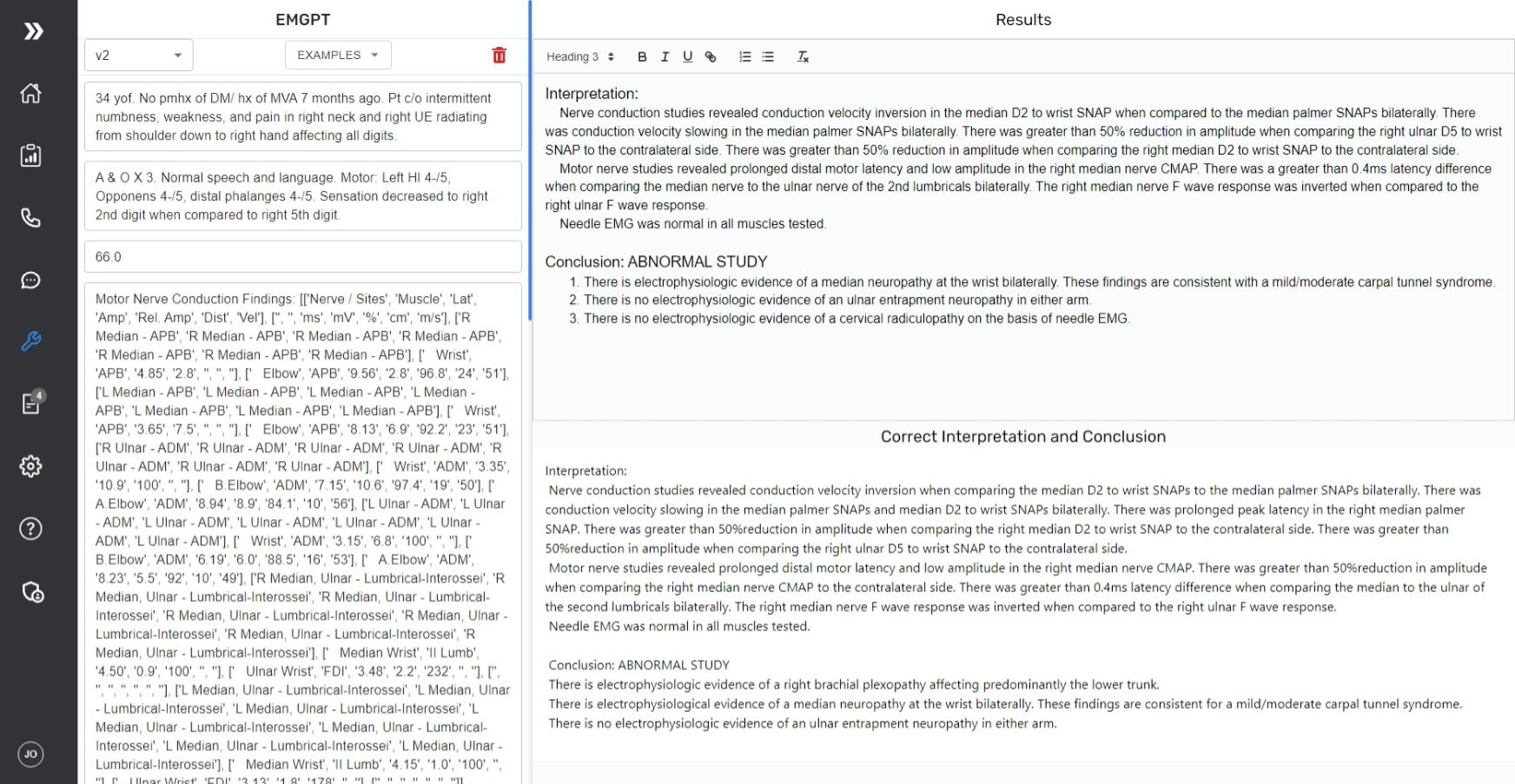1515x784 pixels.
Task: Open the v2 version dropdown
Action: coord(138,56)
